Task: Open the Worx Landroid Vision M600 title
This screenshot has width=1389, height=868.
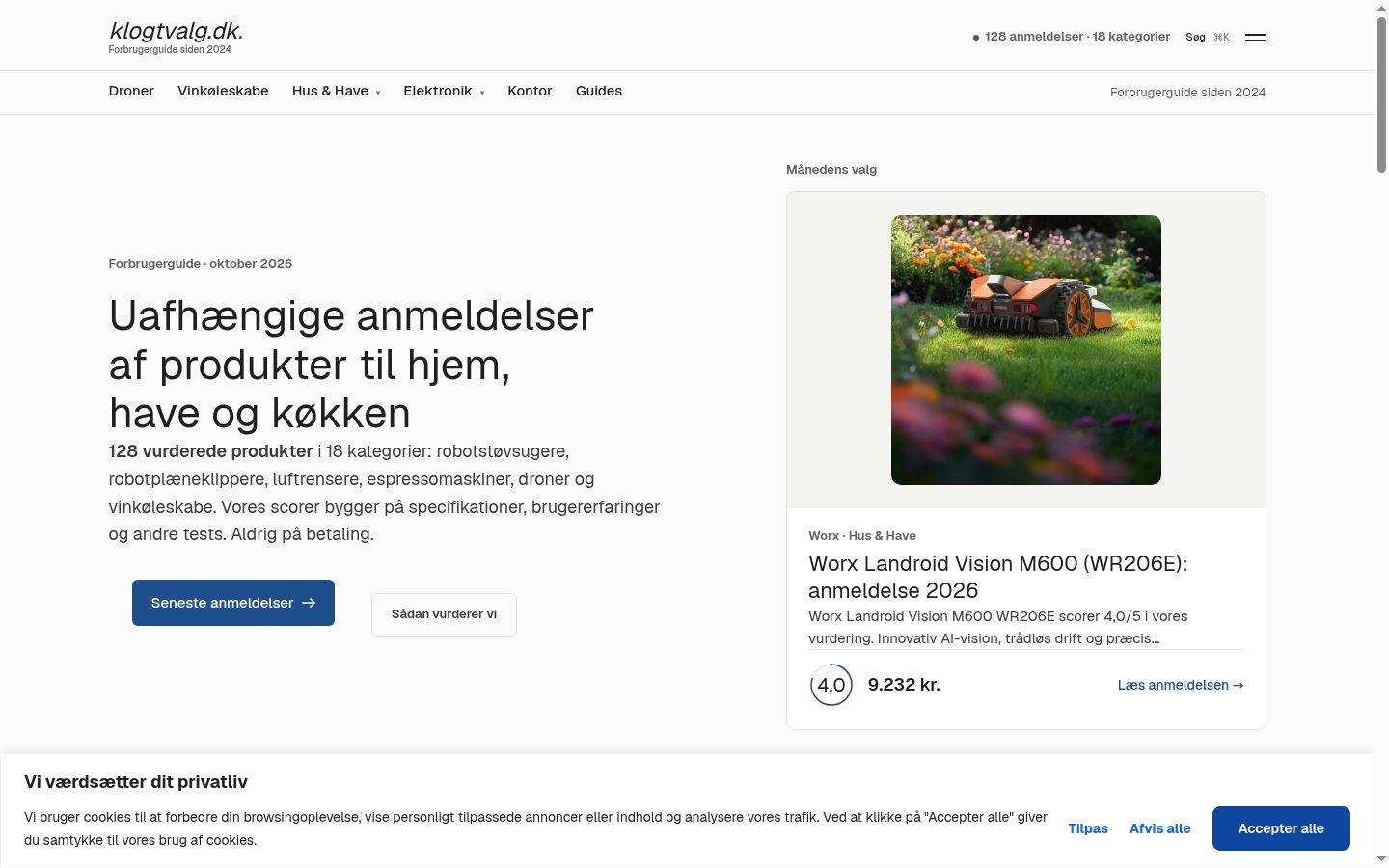Action: tap(997, 577)
